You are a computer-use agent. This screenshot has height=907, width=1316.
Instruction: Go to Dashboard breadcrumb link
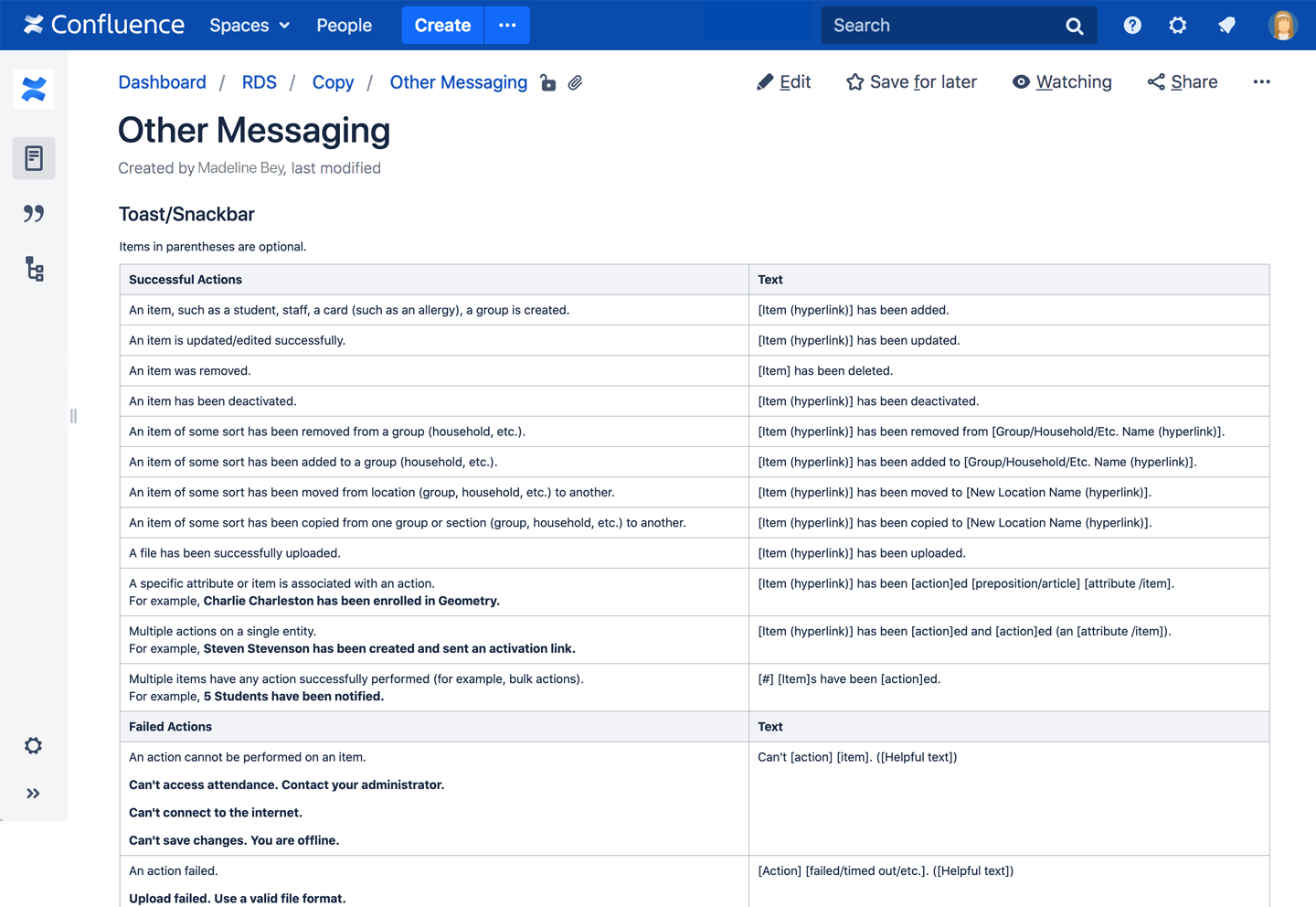click(x=162, y=82)
